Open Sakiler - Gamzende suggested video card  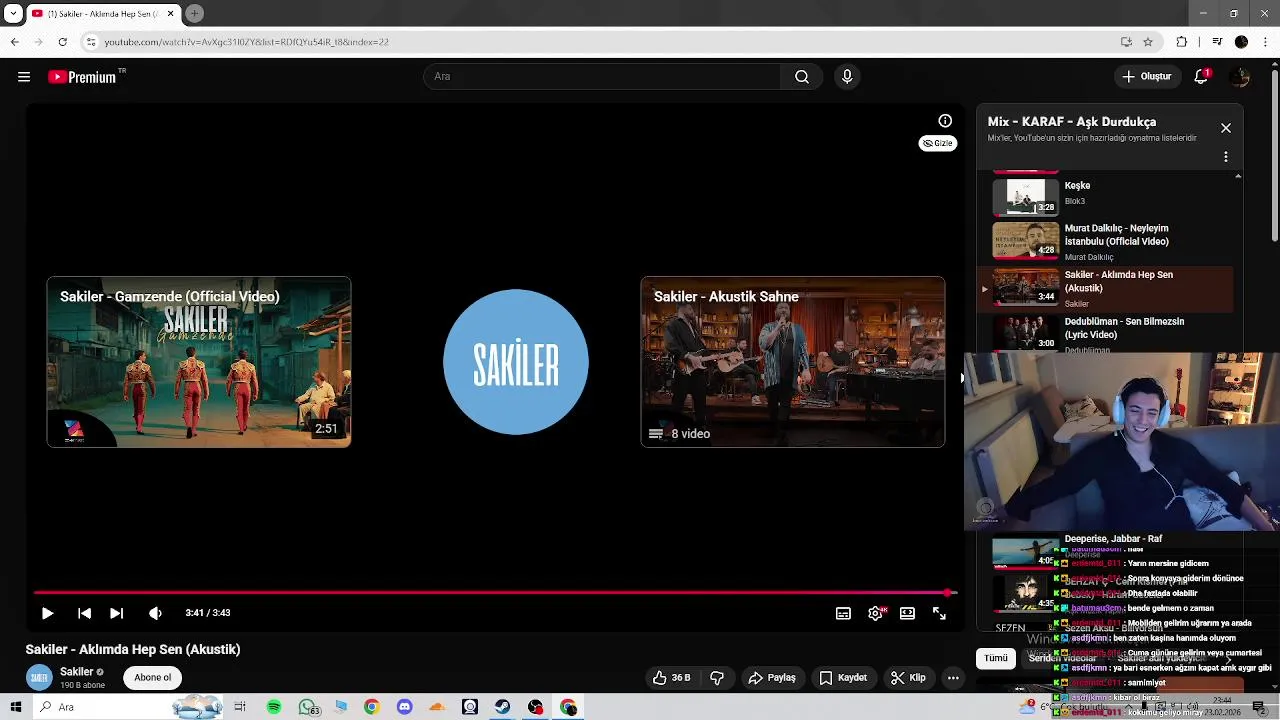point(199,362)
